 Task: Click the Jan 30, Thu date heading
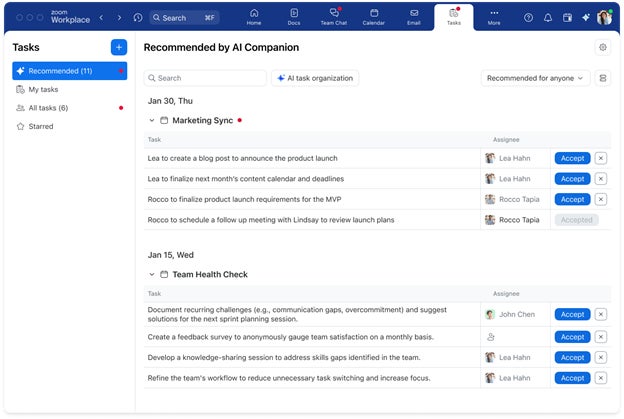[x=170, y=101]
